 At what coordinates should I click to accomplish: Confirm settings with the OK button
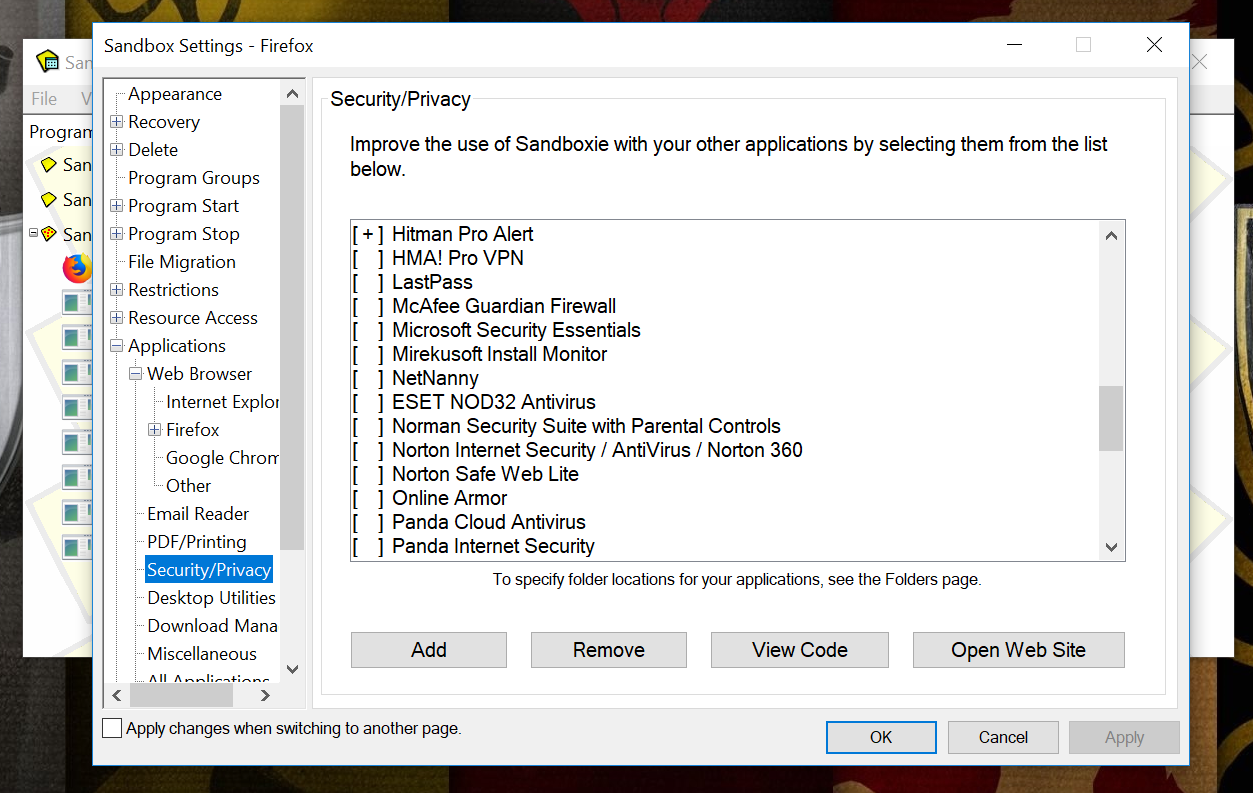tap(881, 737)
